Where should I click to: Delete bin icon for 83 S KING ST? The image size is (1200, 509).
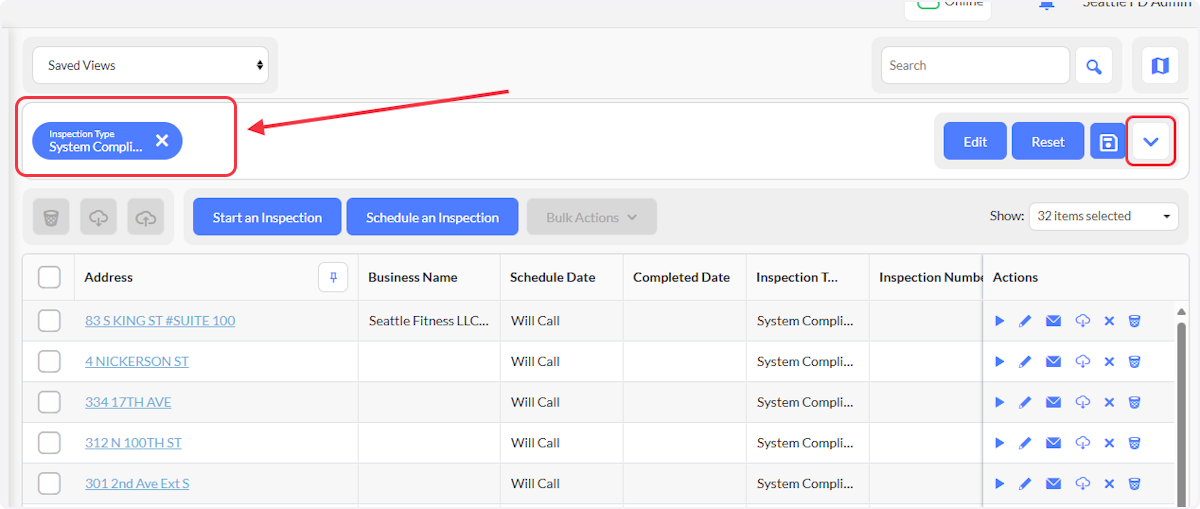(1135, 321)
